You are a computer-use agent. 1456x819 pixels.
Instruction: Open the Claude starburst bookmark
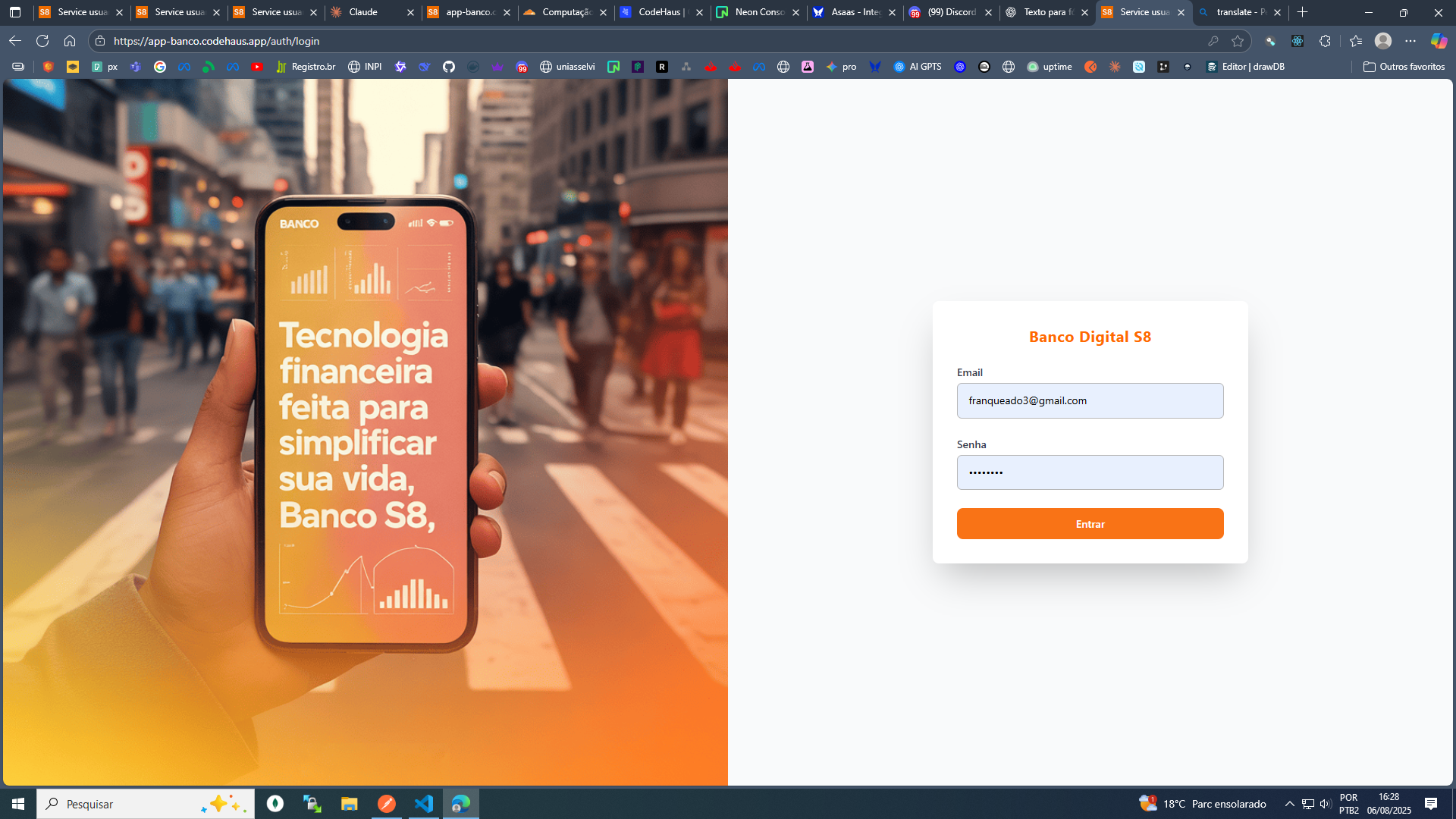[1115, 67]
